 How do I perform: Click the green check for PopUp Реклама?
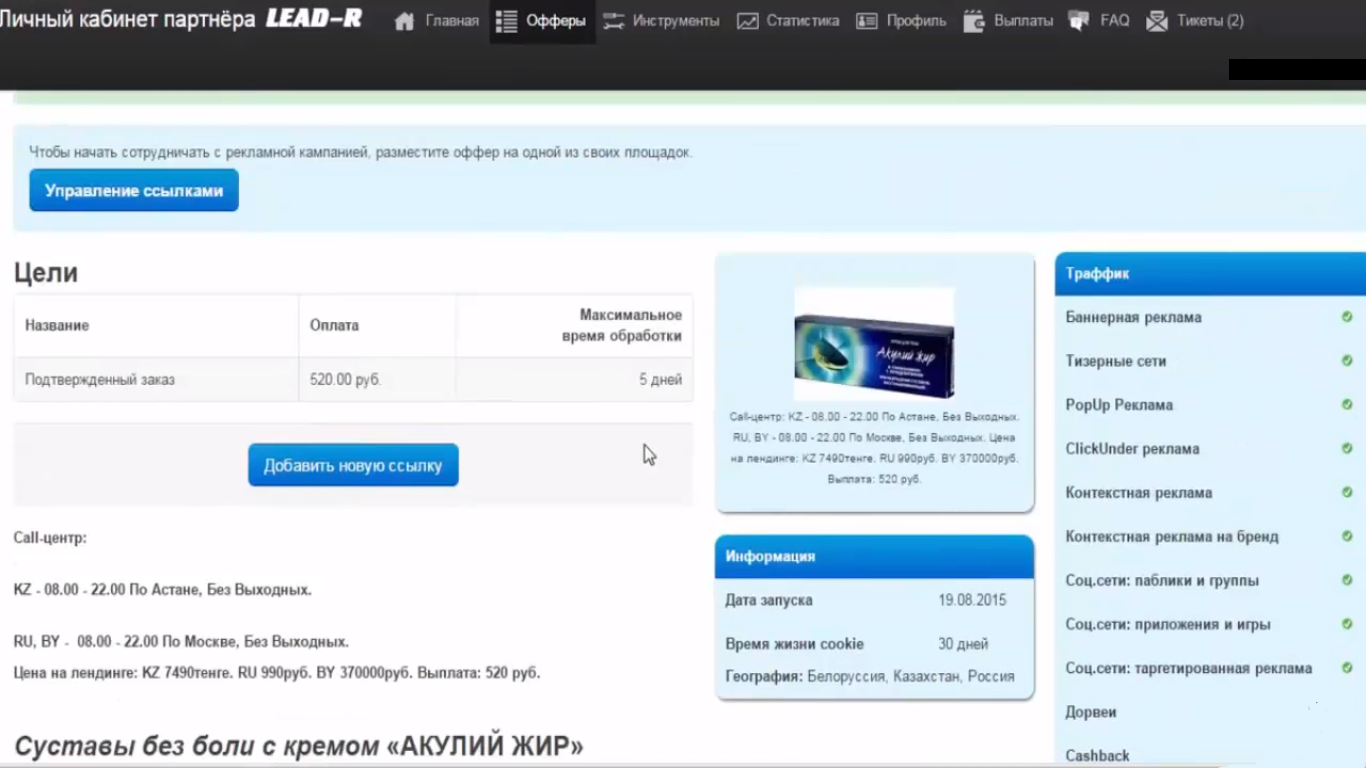coord(1347,405)
